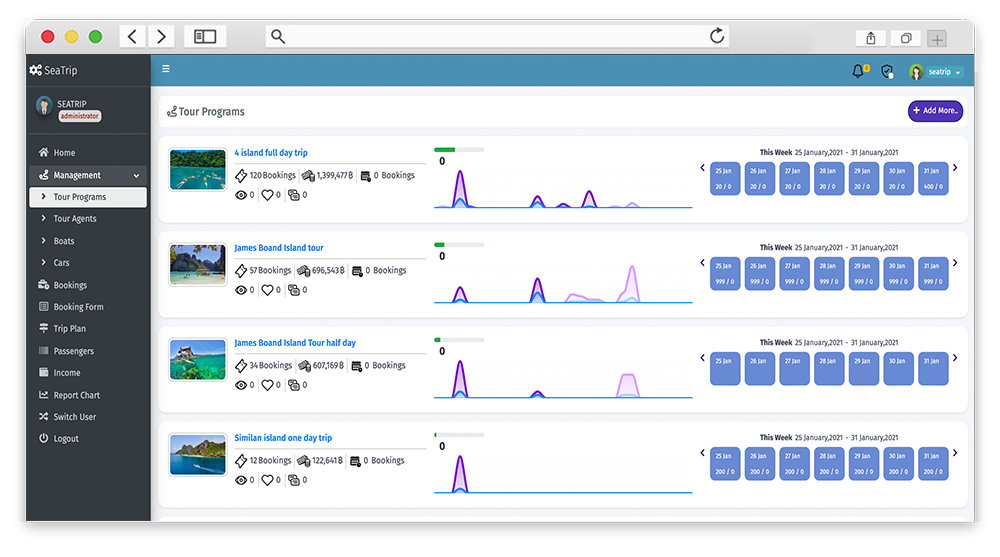Click eye views icon for James Boand Island tour
The height and width of the screenshot is (557, 1000).
240,290
